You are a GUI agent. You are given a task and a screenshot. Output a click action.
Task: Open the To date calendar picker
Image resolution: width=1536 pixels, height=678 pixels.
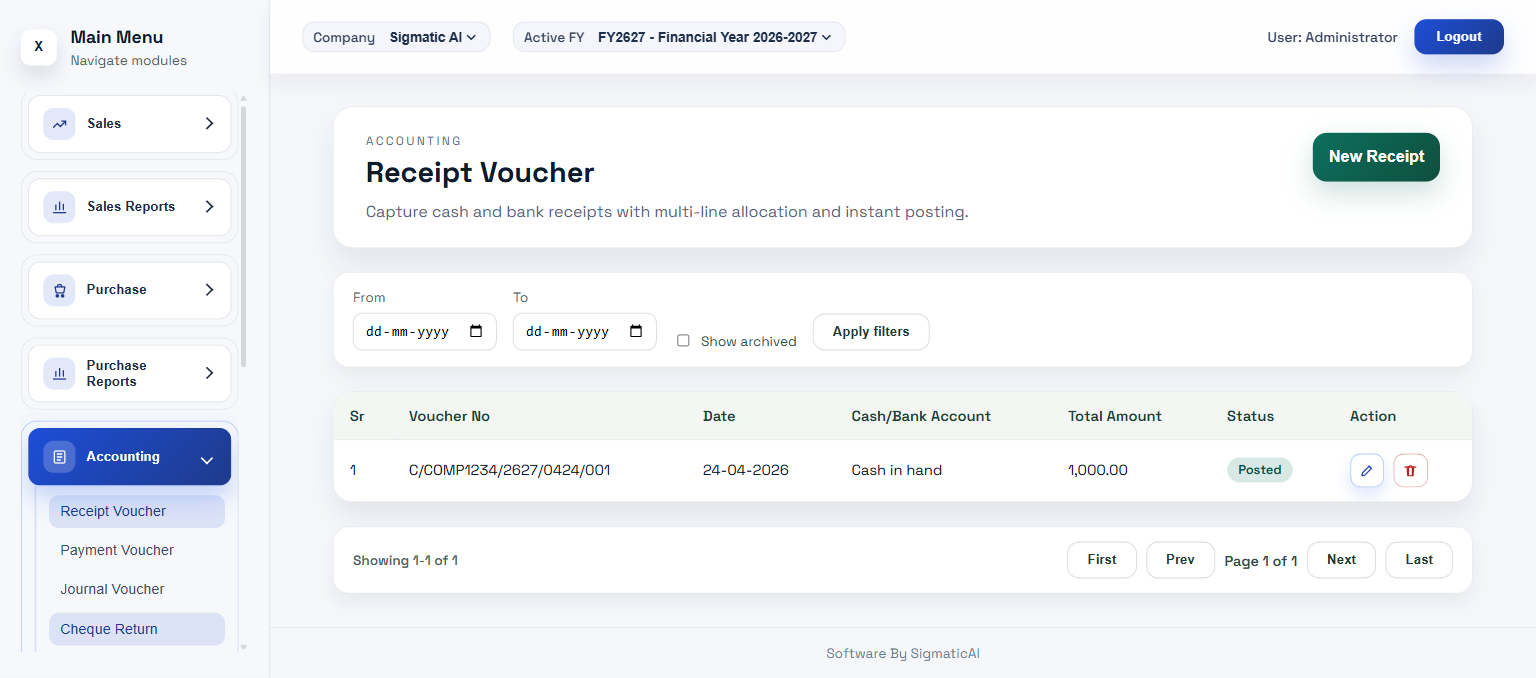tap(636, 331)
